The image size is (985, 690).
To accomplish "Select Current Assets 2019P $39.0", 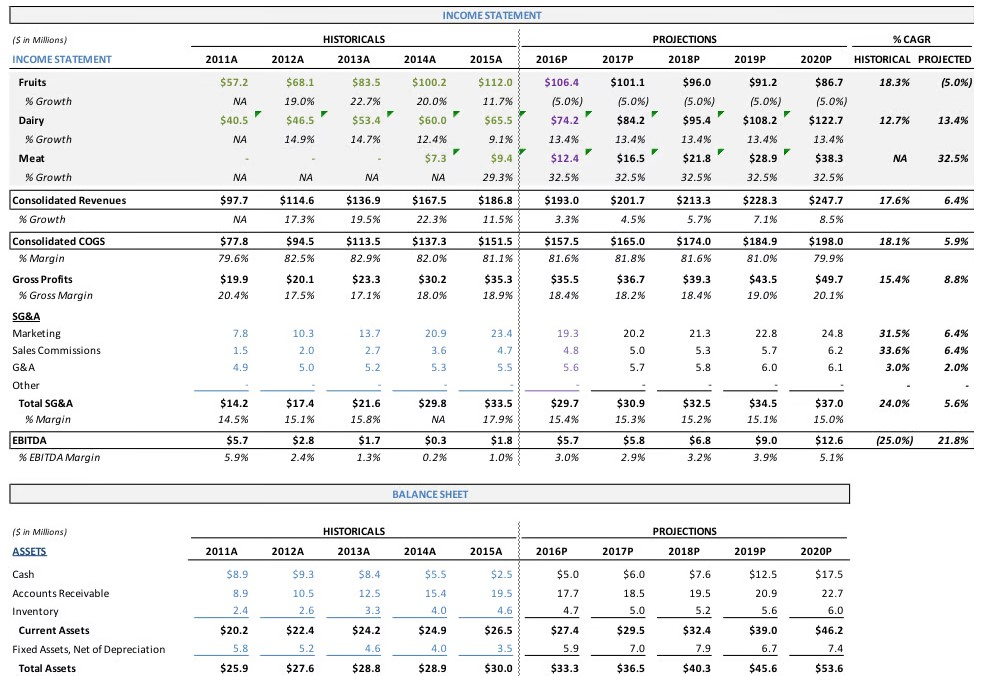I will pyautogui.click(x=763, y=630).
